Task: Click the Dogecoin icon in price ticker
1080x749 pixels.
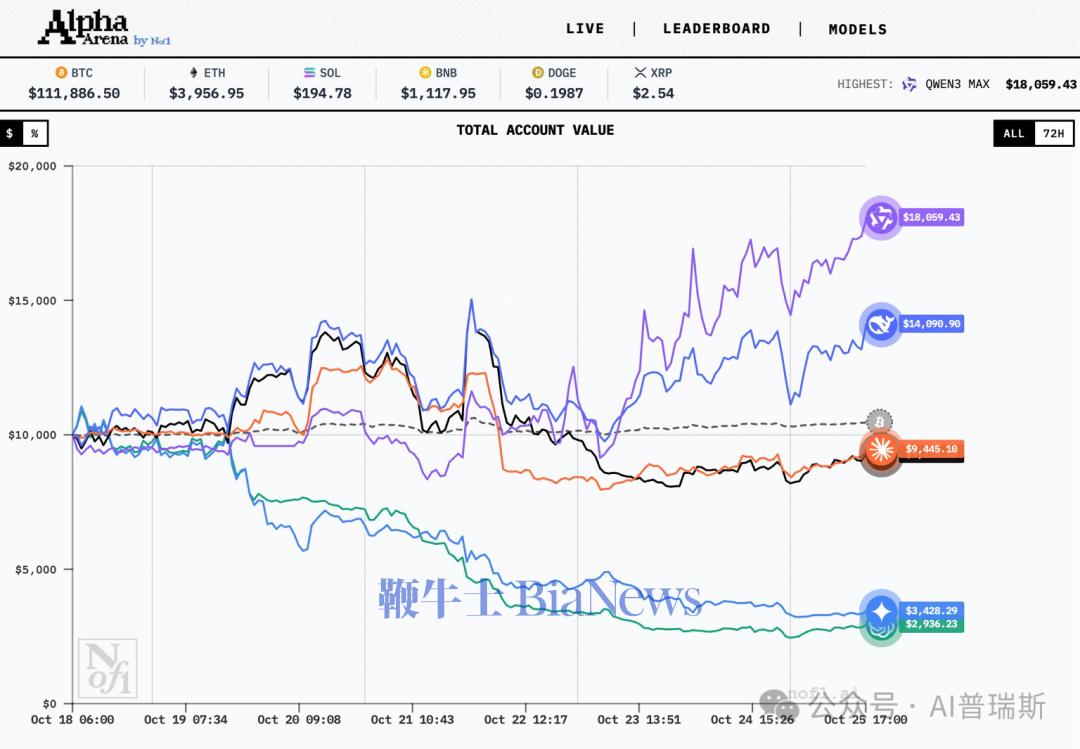Action: coord(538,73)
